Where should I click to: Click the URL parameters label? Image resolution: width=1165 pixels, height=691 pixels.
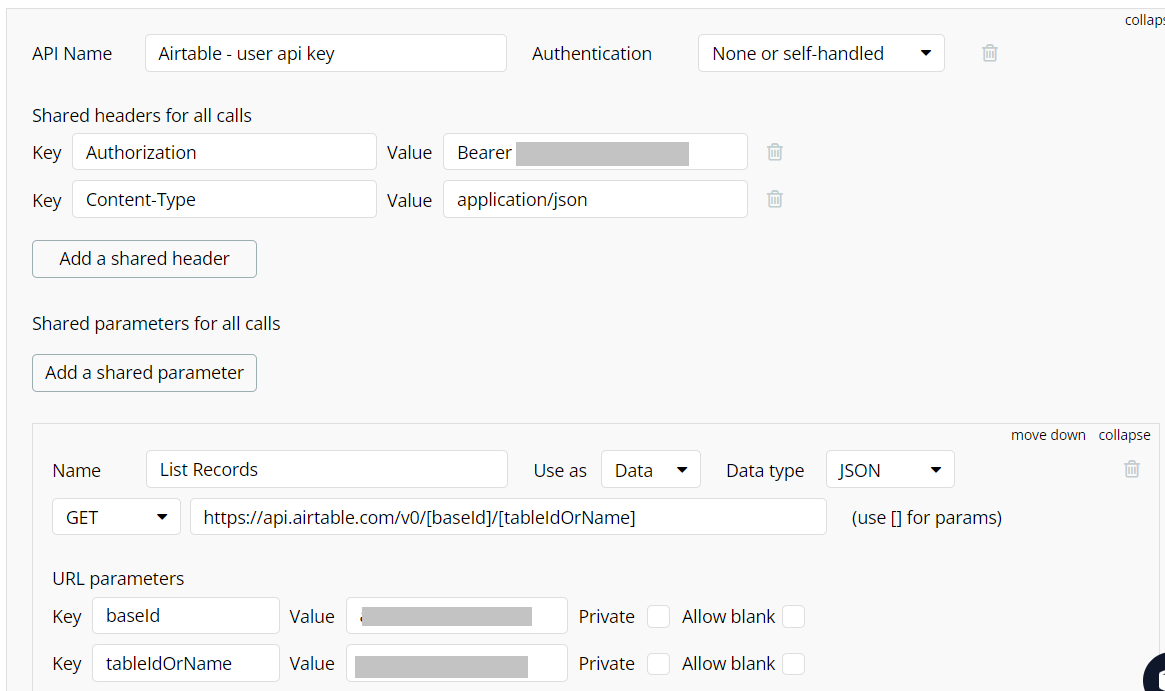click(118, 578)
